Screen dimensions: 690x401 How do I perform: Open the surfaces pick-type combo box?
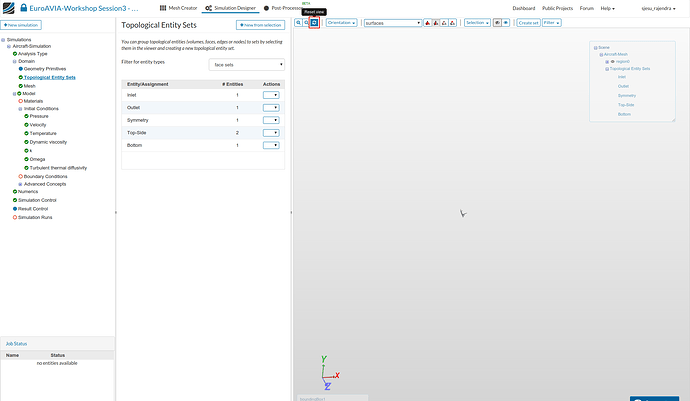[x=393, y=23]
